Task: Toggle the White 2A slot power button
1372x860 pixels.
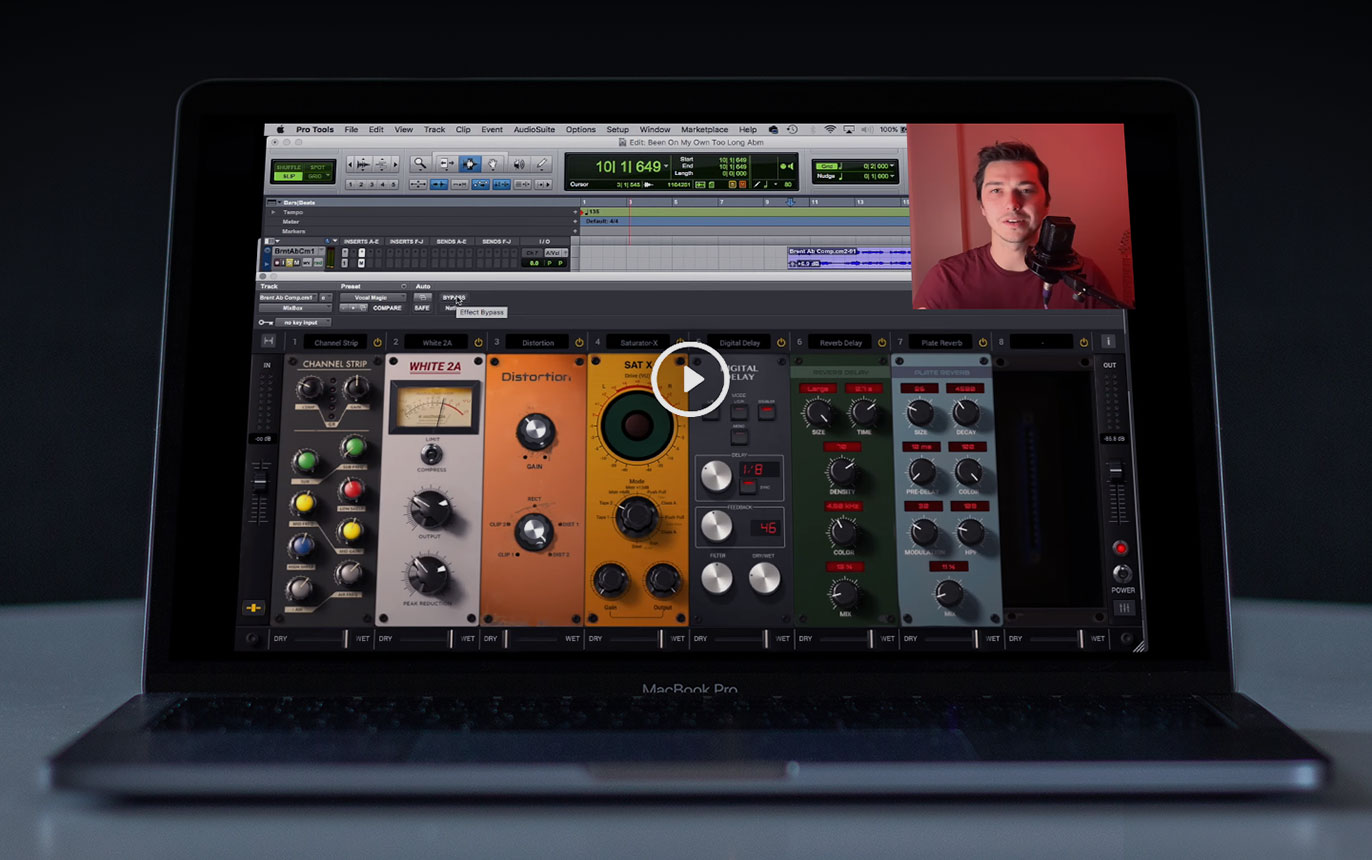Action: tap(478, 342)
